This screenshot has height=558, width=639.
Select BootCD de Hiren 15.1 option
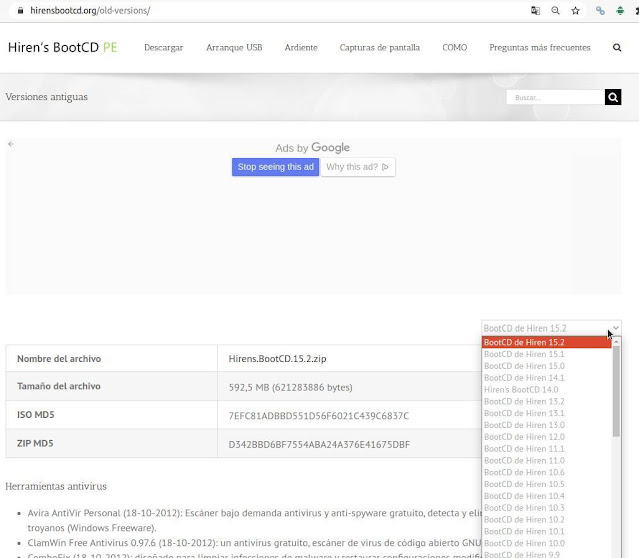pyautogui.click(x=546, y=354)
